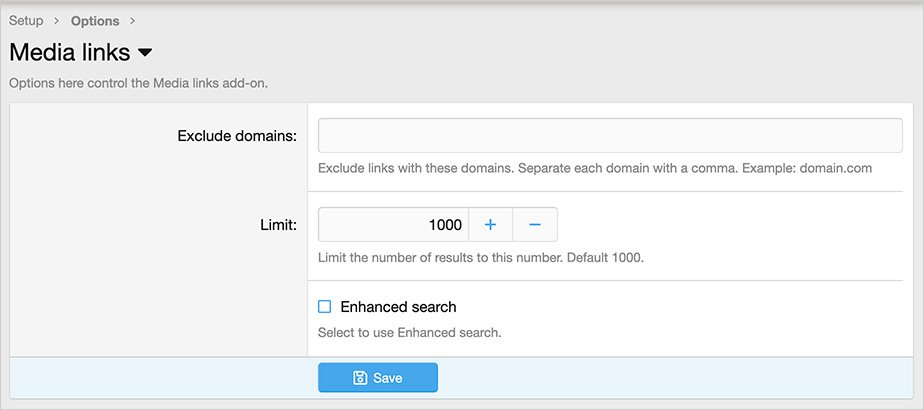Viewport: 924px width, 410px height.
Task: Click the Limit field label
Action: pyautogui.click(x=275, y=225)
